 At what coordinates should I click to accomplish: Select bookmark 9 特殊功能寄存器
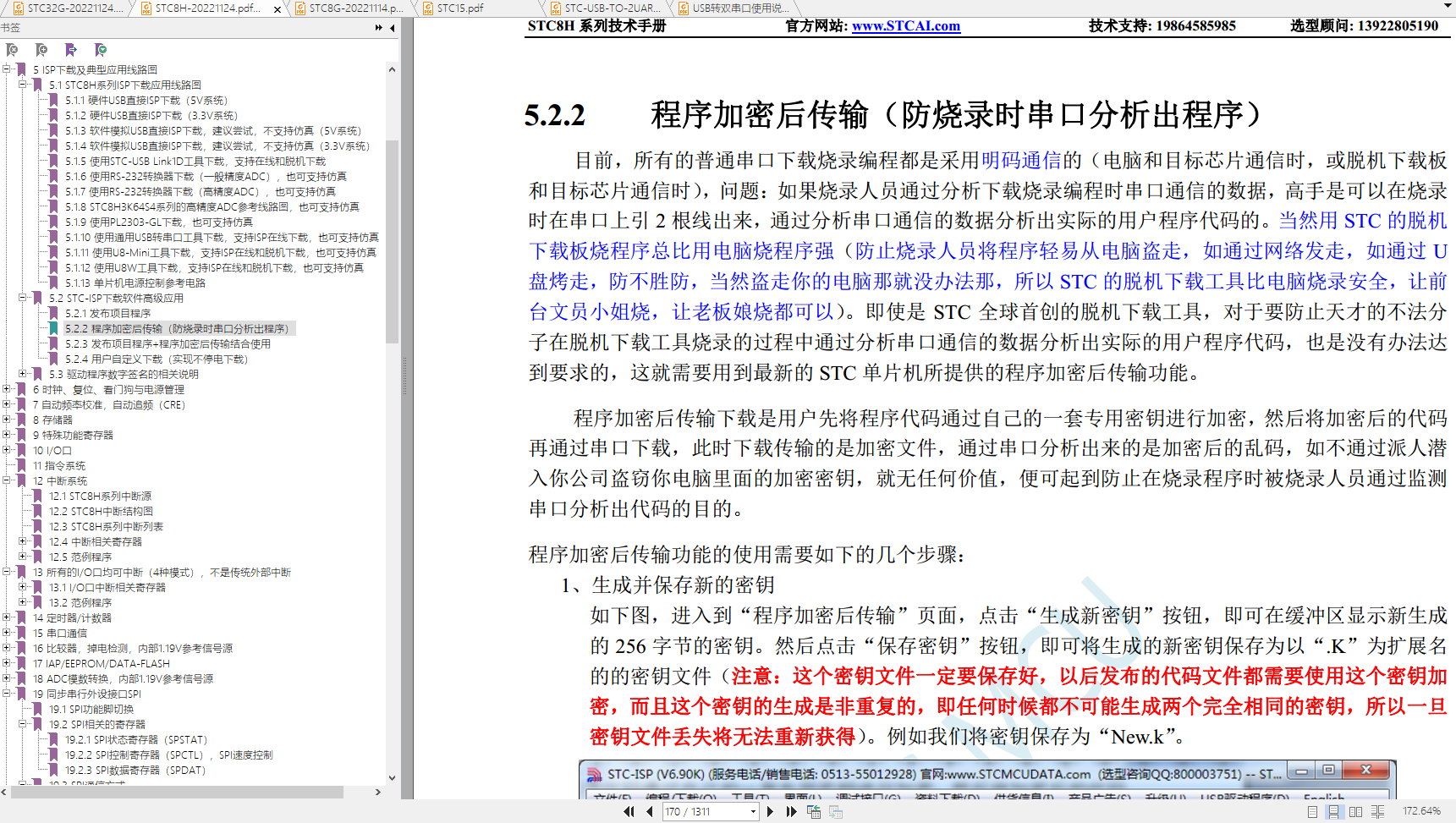(73, 435)
